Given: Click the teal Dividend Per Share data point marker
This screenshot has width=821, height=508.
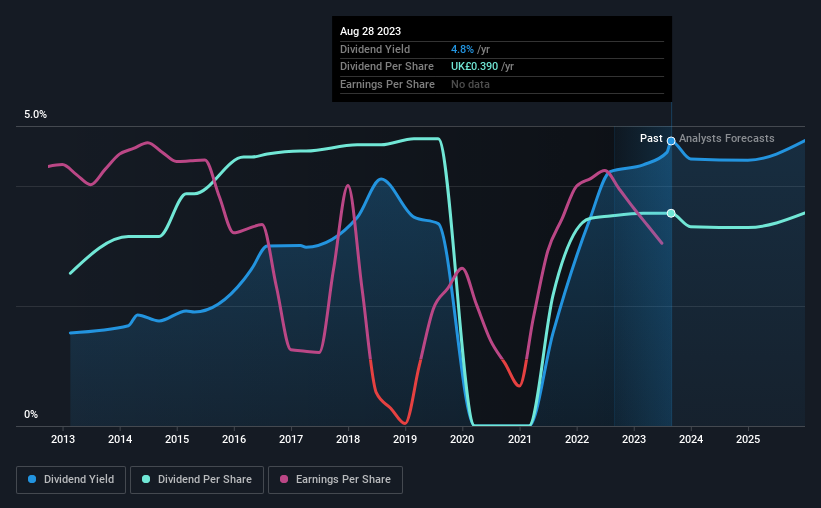Looking at the screenshot, I should tap(671, 213).
